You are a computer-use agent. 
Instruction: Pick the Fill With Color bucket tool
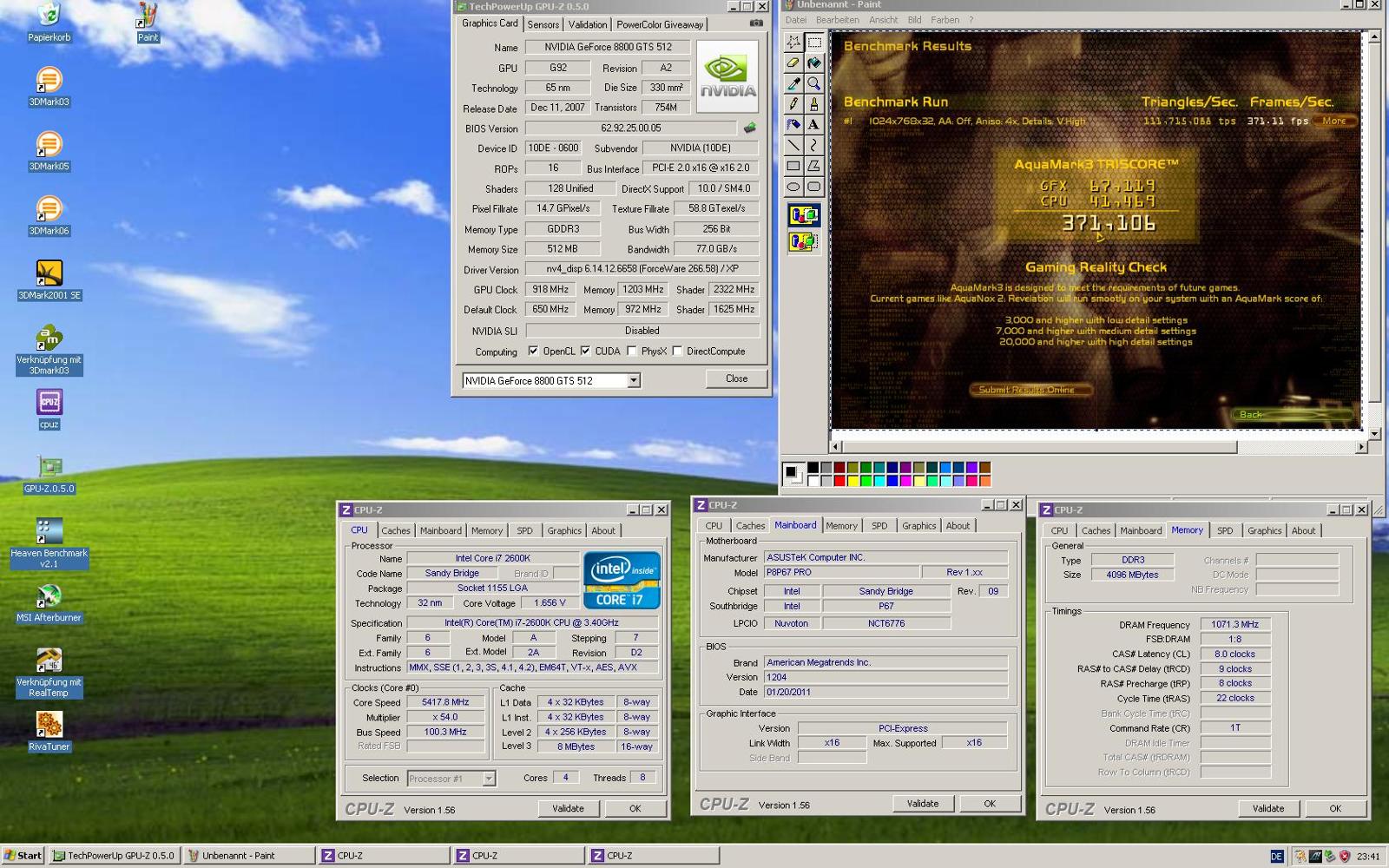point(814,62)
